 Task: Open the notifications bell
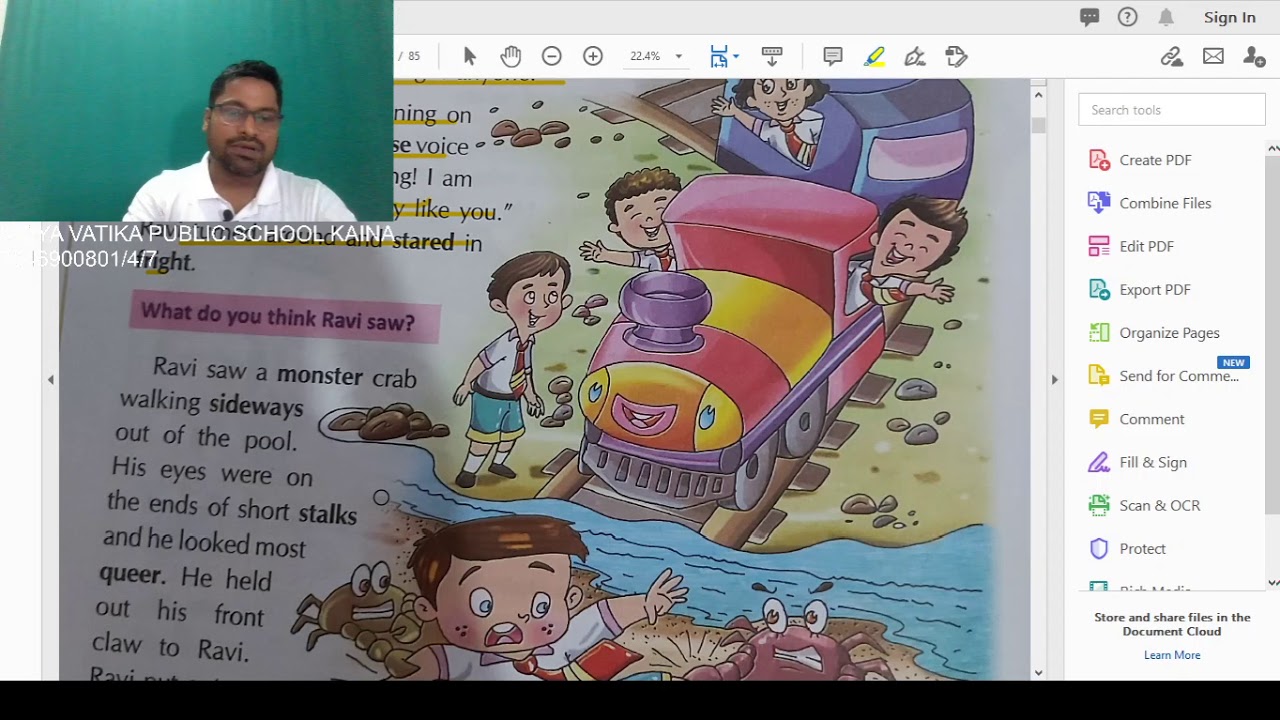coord(1166,17)
